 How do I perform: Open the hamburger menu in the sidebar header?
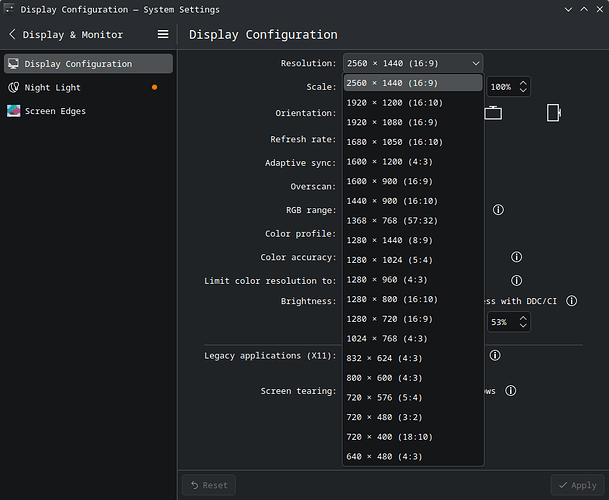coord(163,34)
